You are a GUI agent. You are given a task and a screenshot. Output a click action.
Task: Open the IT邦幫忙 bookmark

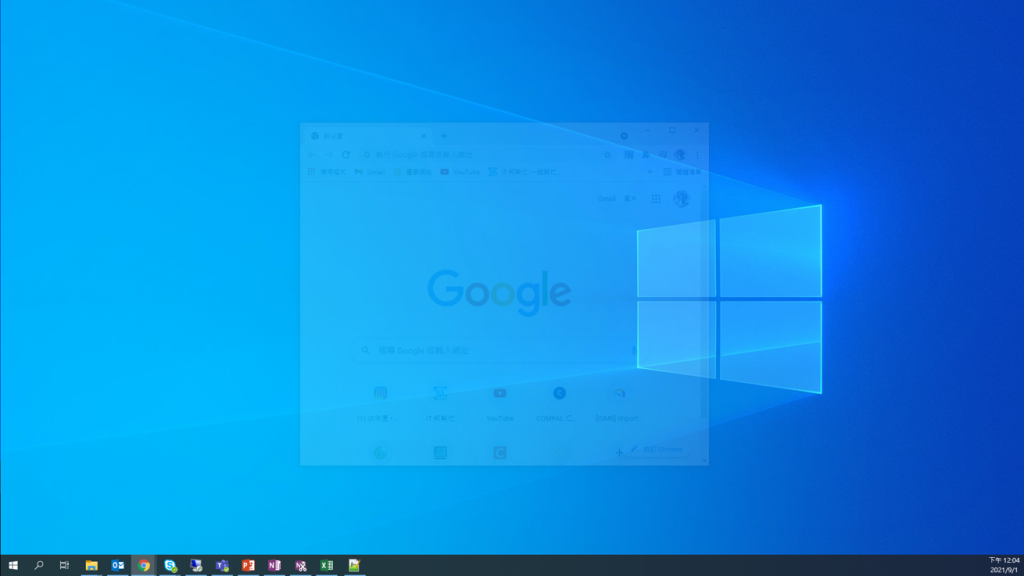click(x=524, y=172)
